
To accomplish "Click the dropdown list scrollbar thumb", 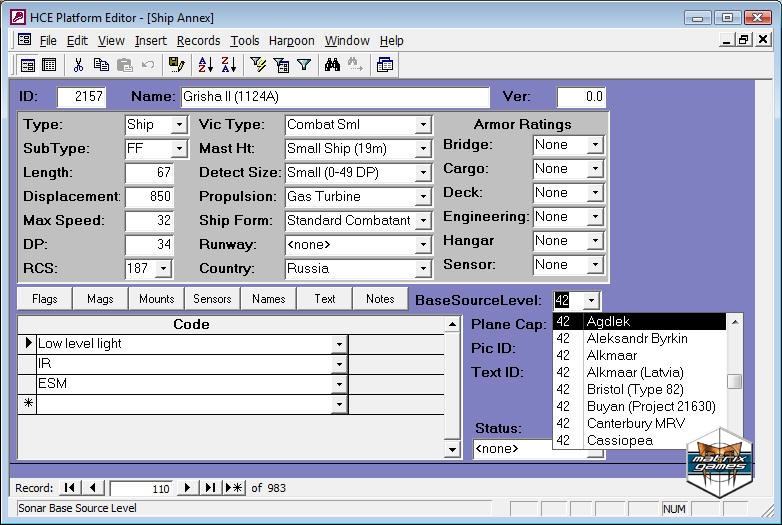I will tap(734, 381).
